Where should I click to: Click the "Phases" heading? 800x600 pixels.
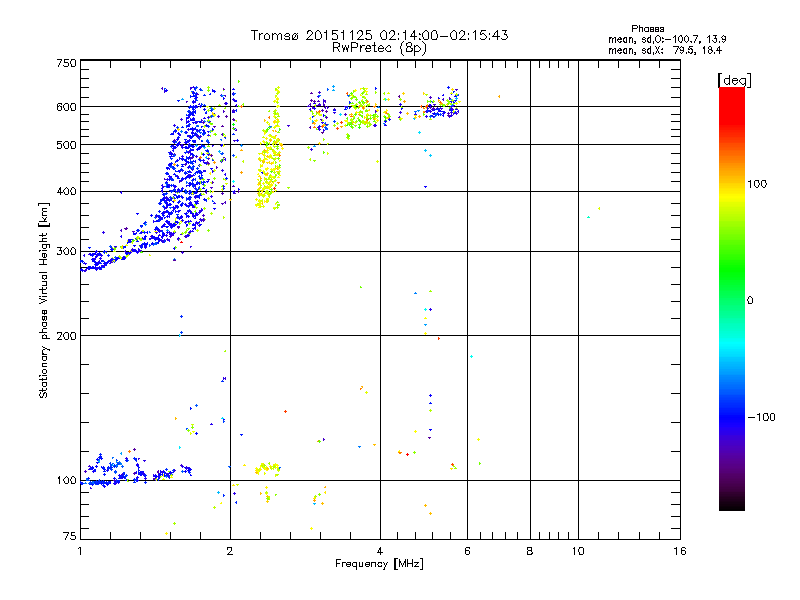coord(647,29)
